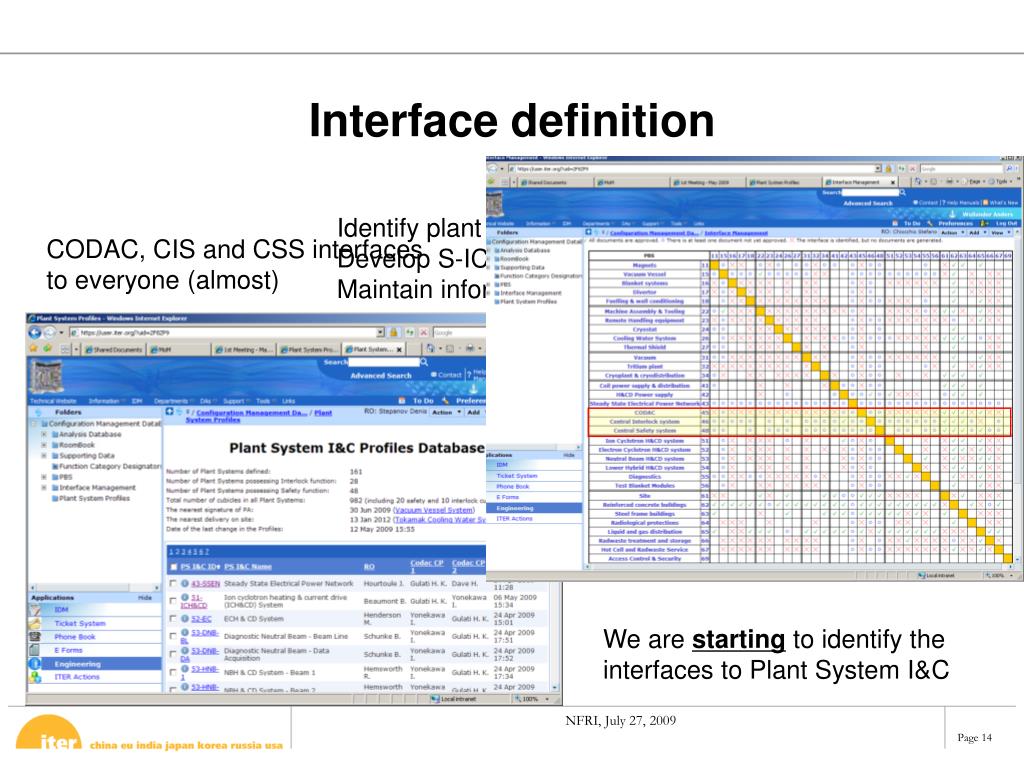The image size is (1024, 768).
Task: Open the Action dropdown in Plant System Profiles page
Action: point(446,412)
